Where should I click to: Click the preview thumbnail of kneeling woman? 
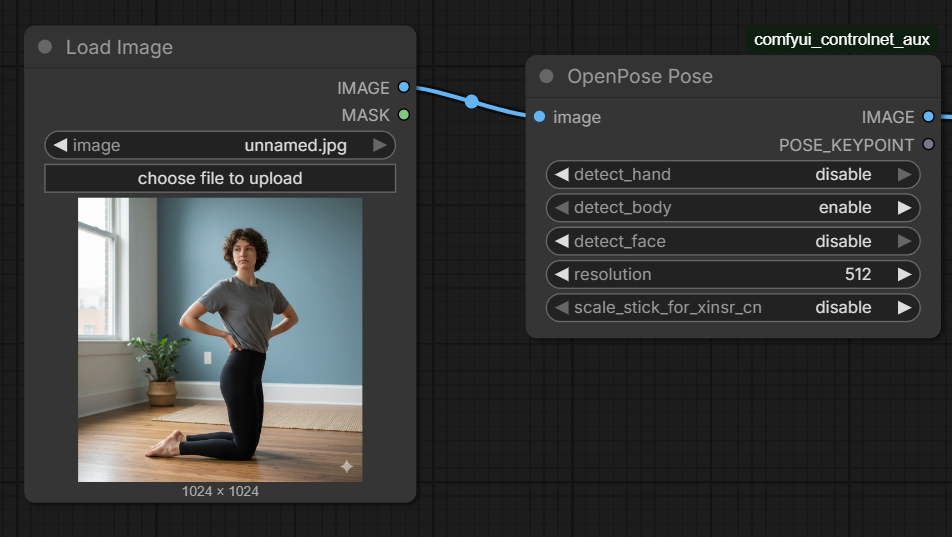click(220, 340)
